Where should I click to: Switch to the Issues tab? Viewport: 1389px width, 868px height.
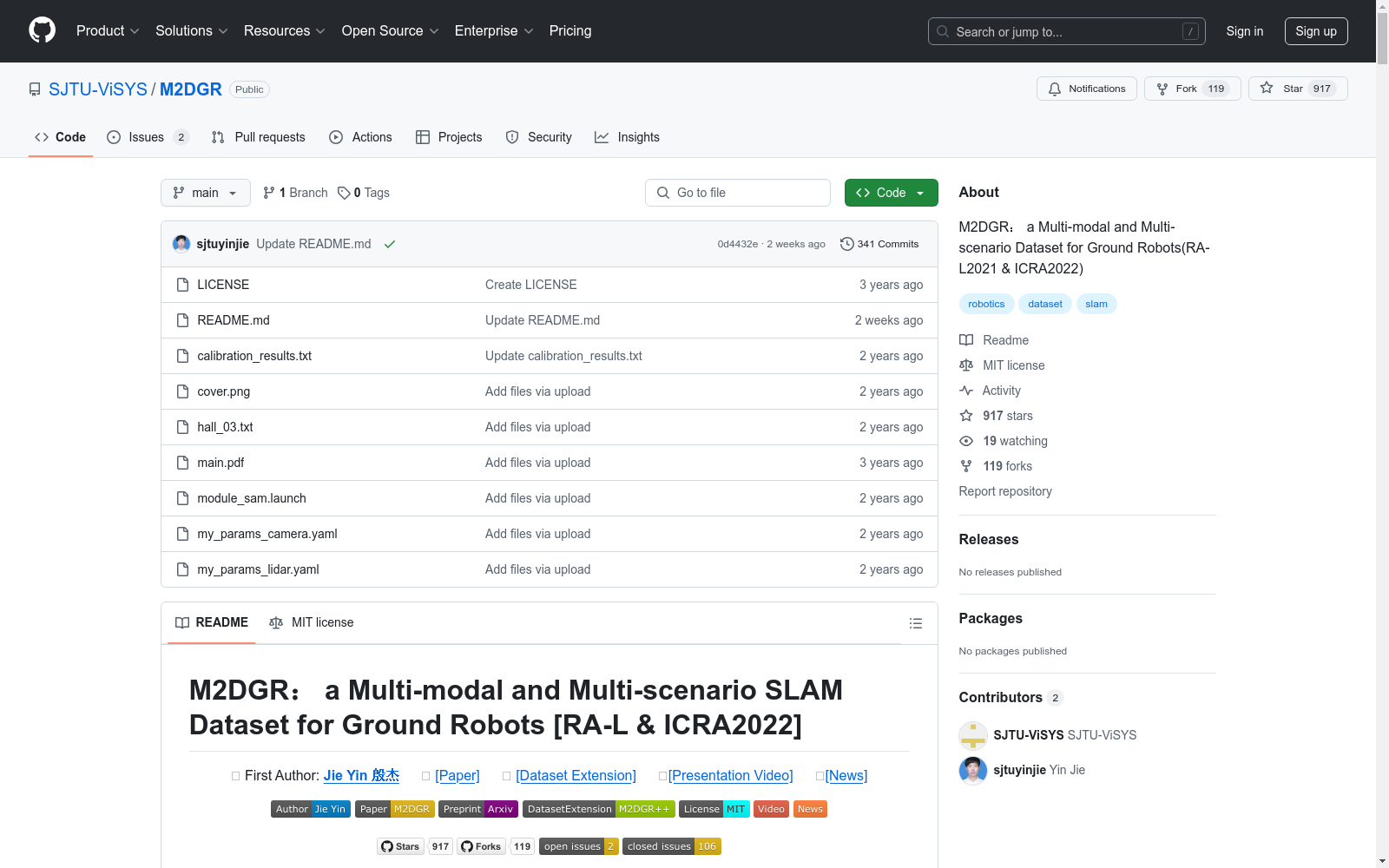pyautogui.click(x=148, y=137)
